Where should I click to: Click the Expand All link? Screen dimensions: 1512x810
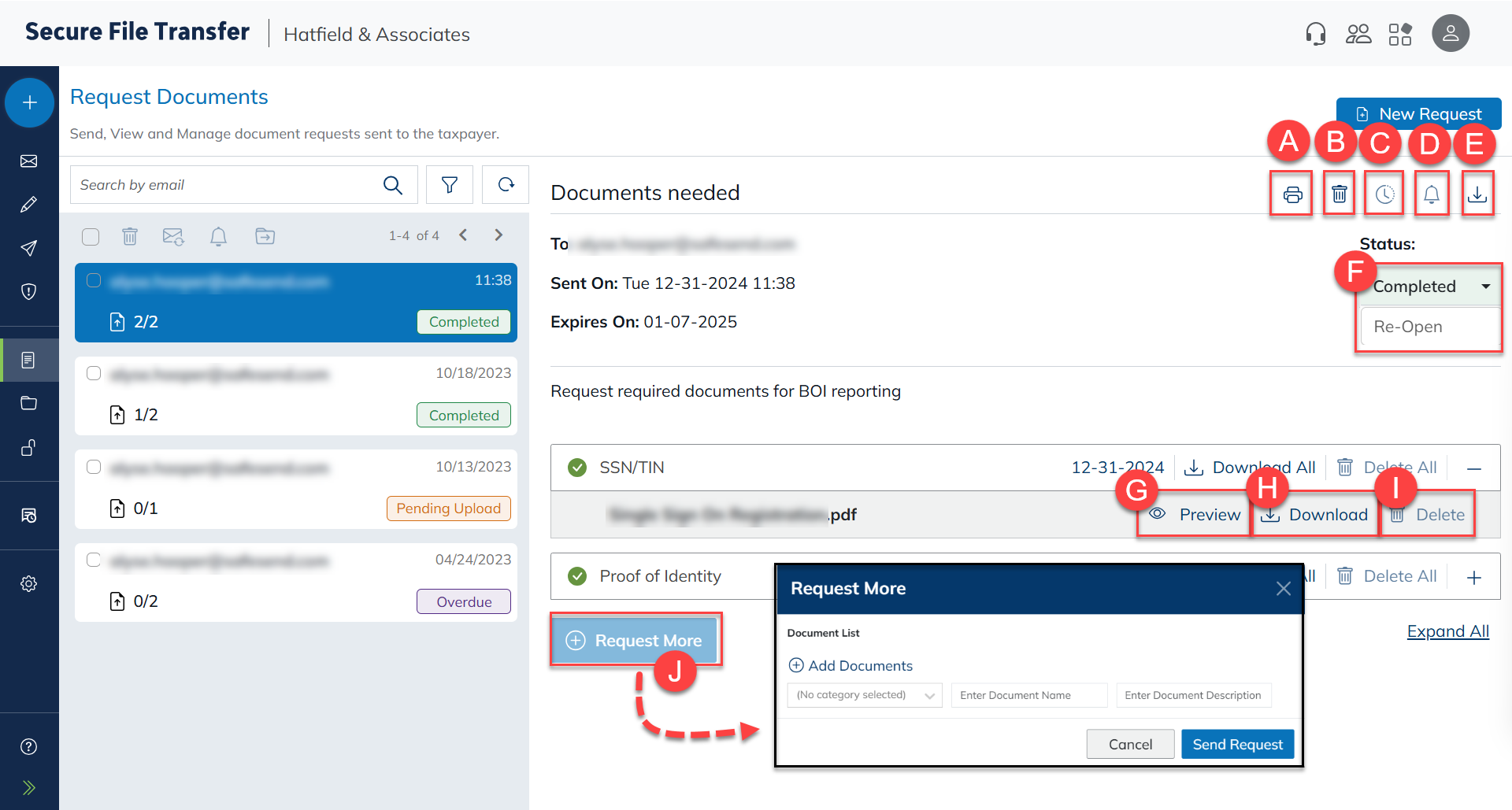pos(1447,631)
